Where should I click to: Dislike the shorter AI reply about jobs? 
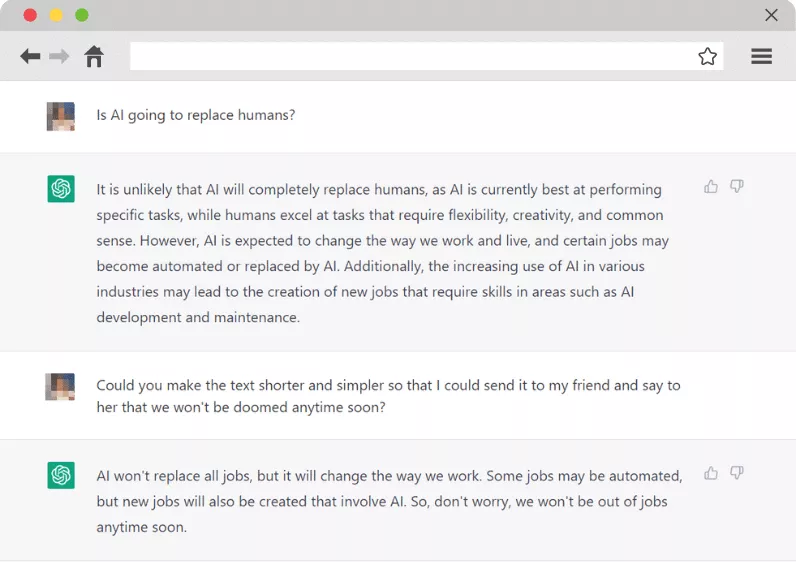(737, 473)
